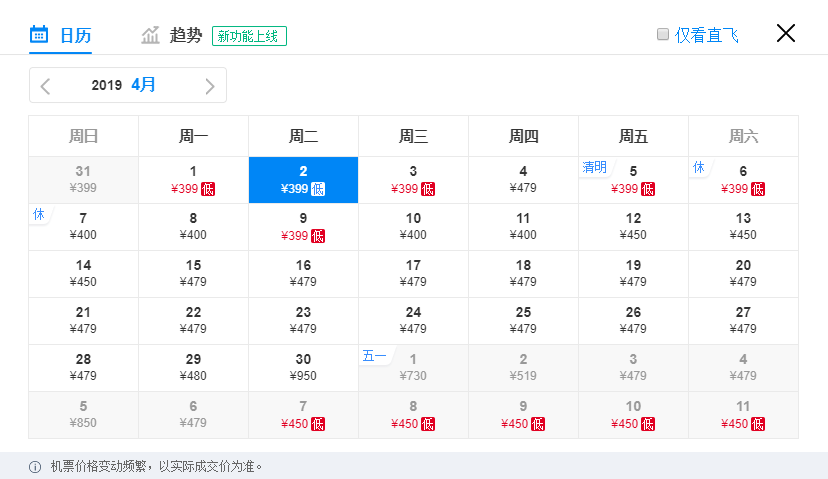Select April 4 priced ¥479
The image size is (828, 479).
pyautogui.click(x=523, y=180)
